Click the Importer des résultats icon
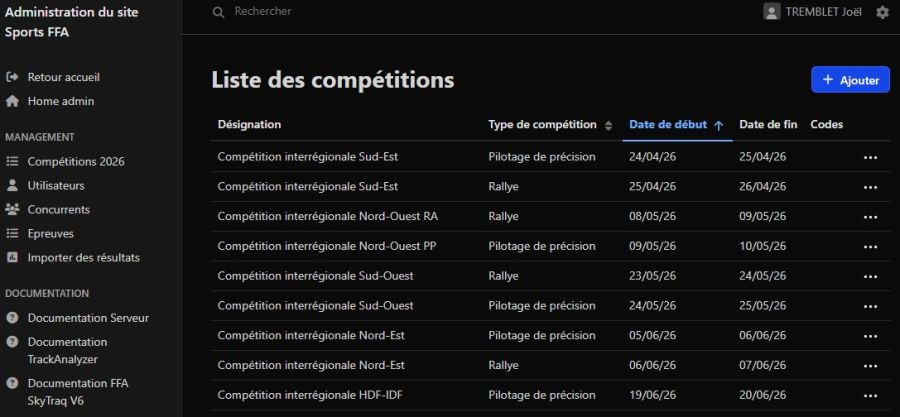This screenshot has height=417, width=900. click(x=12, y=257)
